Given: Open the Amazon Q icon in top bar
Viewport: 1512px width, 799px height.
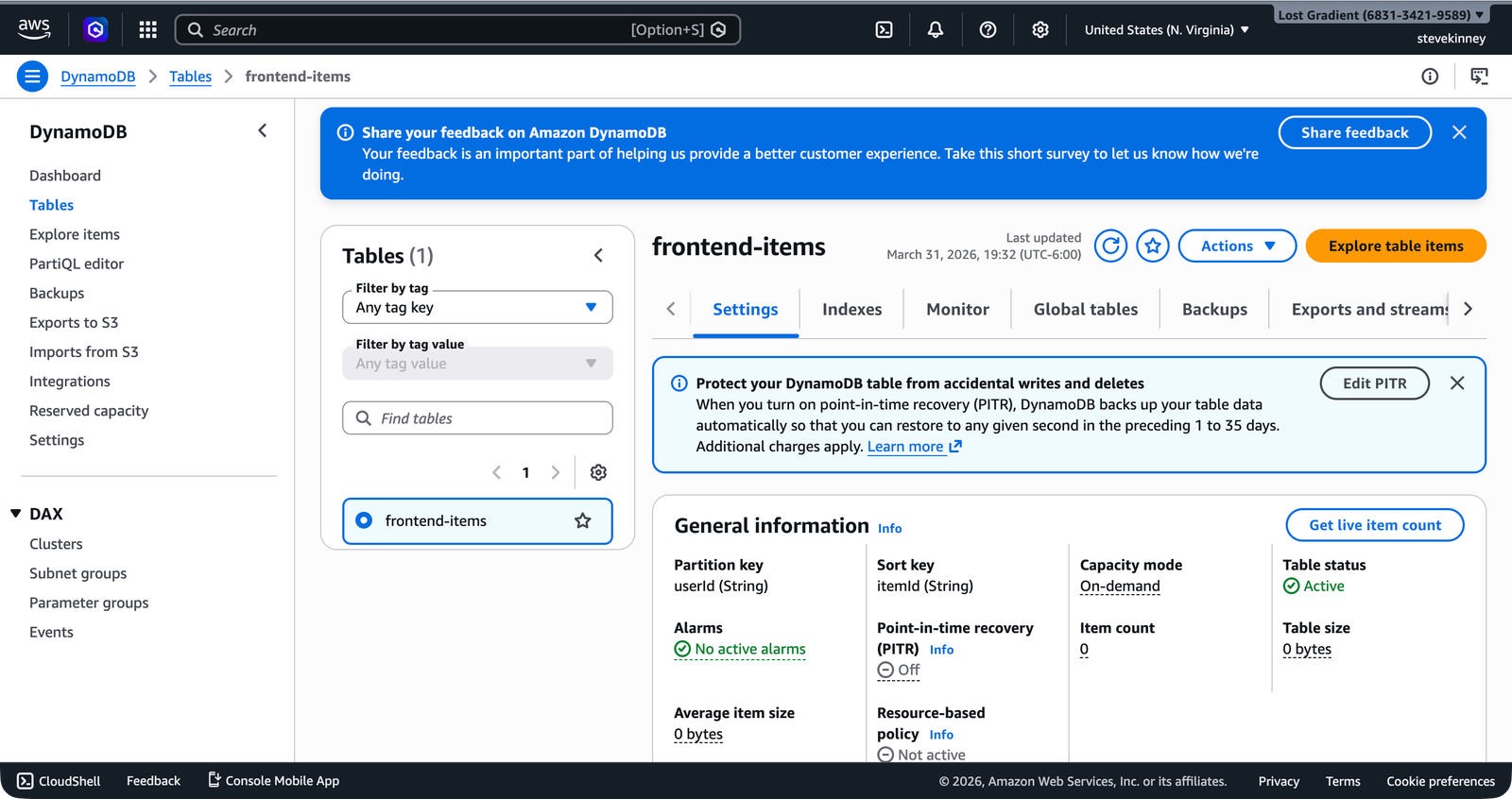Looking at the screenshot, I should [95, 29].
